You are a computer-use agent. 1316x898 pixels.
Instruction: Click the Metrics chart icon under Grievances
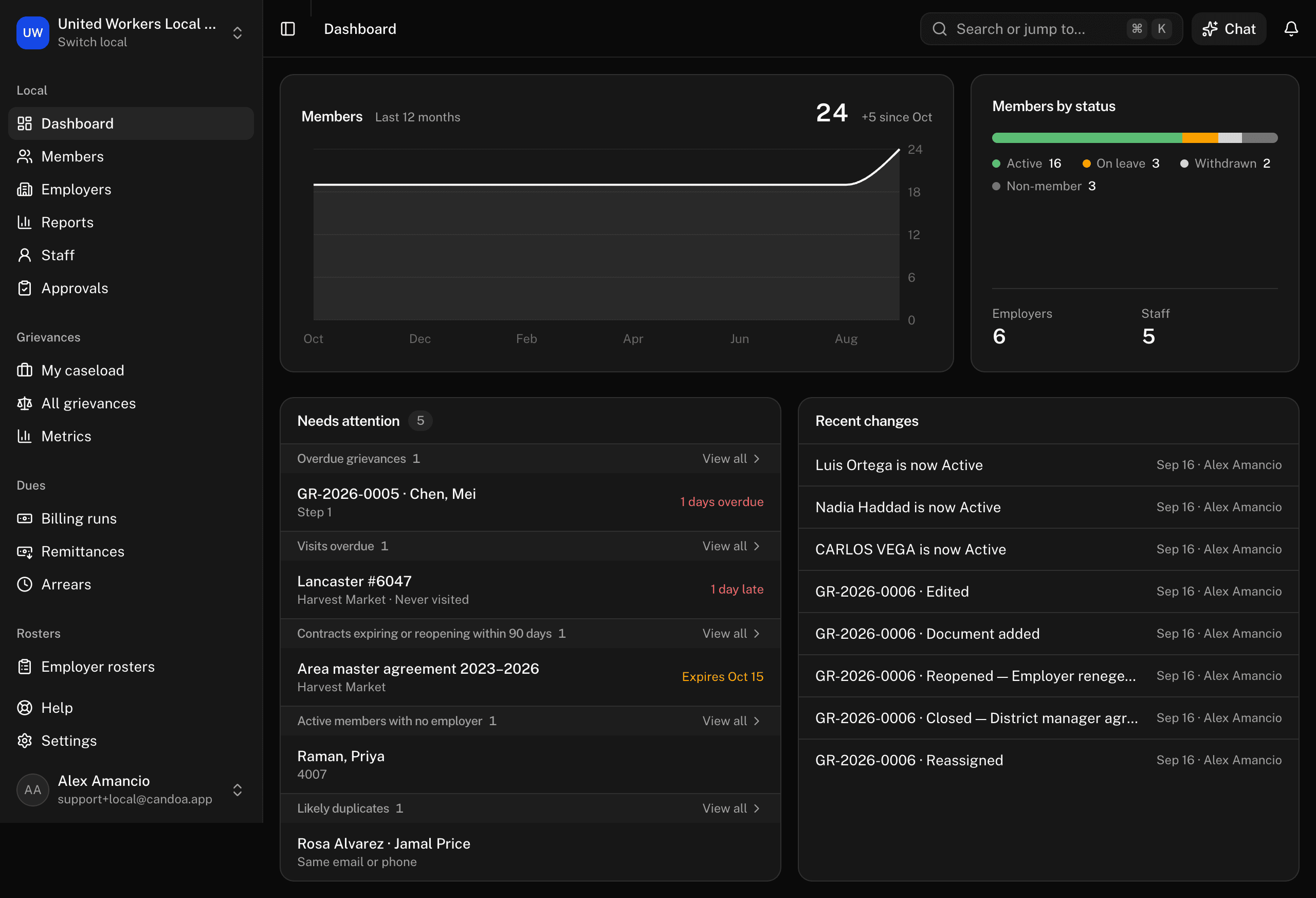24,436
